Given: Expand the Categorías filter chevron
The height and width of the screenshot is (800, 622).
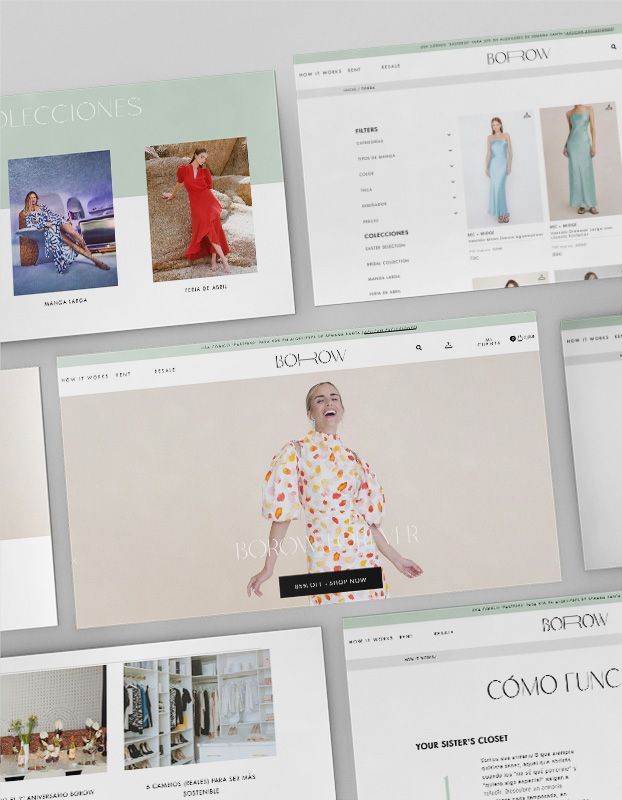Looking at the screenshot, I should coord(449,135).
